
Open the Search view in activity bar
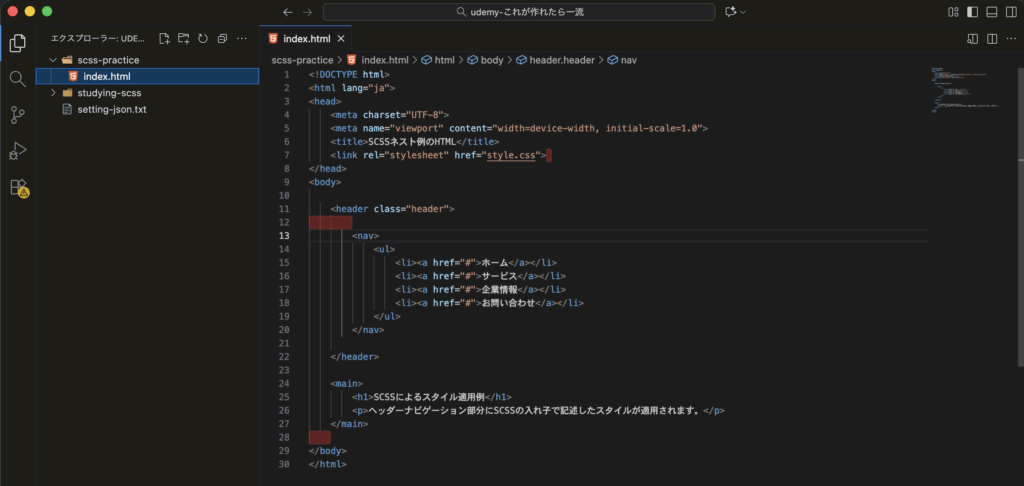[x=17, y=79]
